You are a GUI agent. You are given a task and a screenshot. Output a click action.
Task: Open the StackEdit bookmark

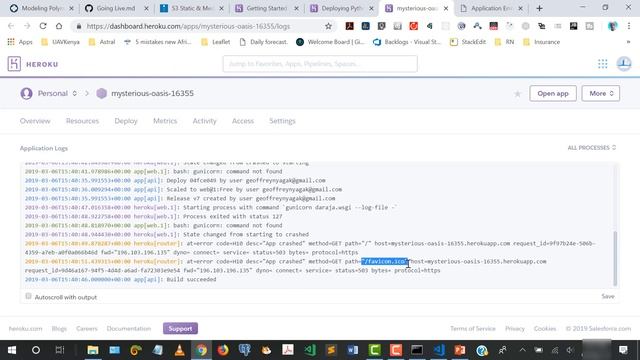click(x=468, y=42)
